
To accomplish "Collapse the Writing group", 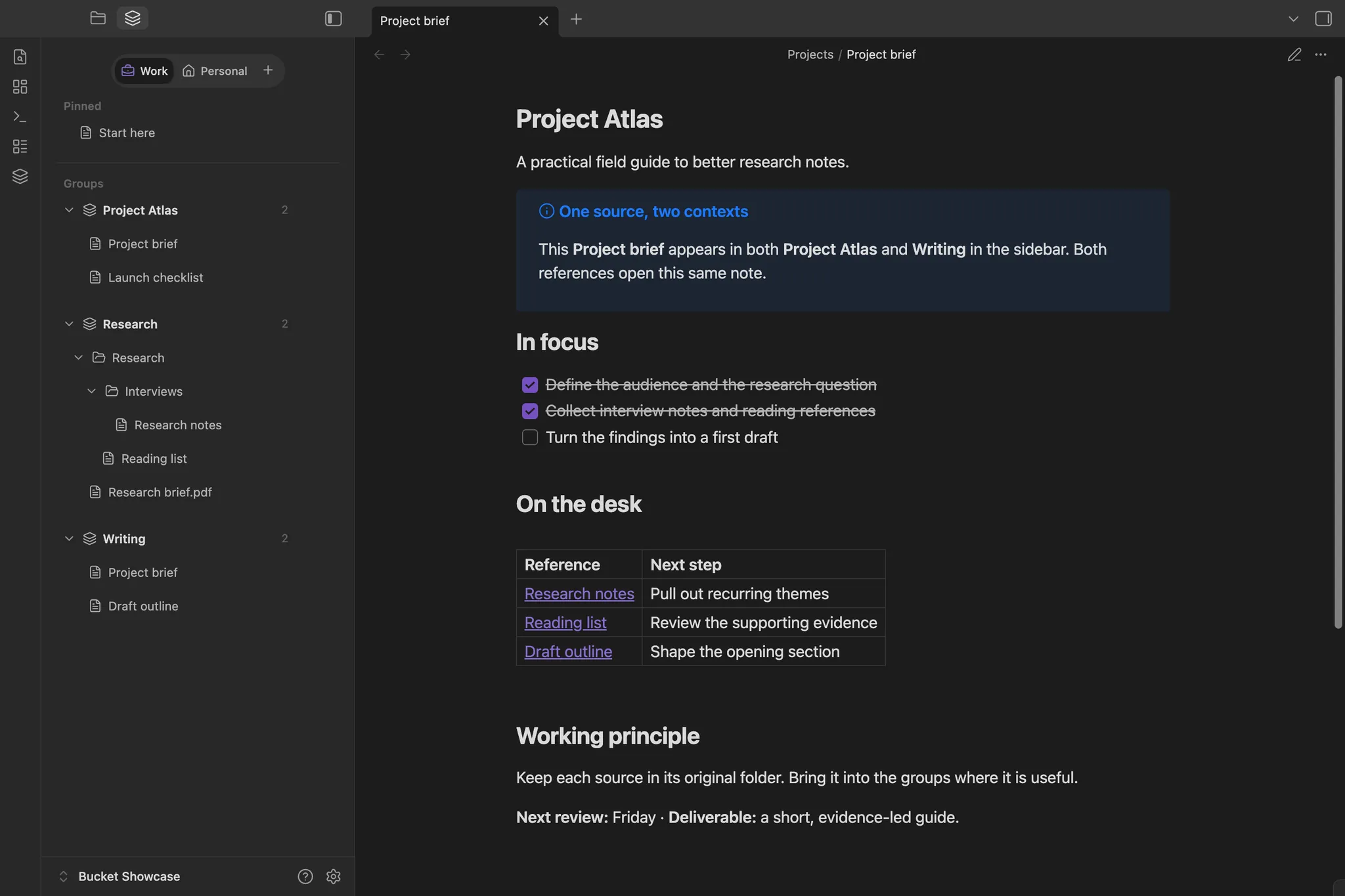I will pos(69,538).
